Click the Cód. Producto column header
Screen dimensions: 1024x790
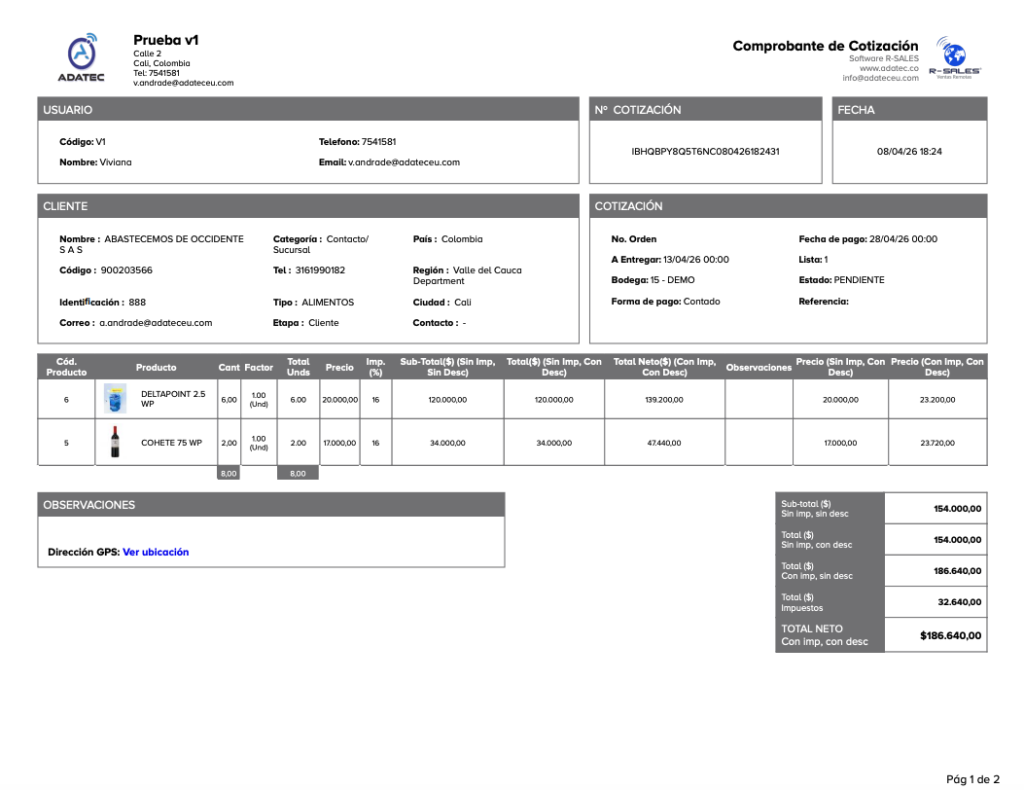click(x=66, y=366)
